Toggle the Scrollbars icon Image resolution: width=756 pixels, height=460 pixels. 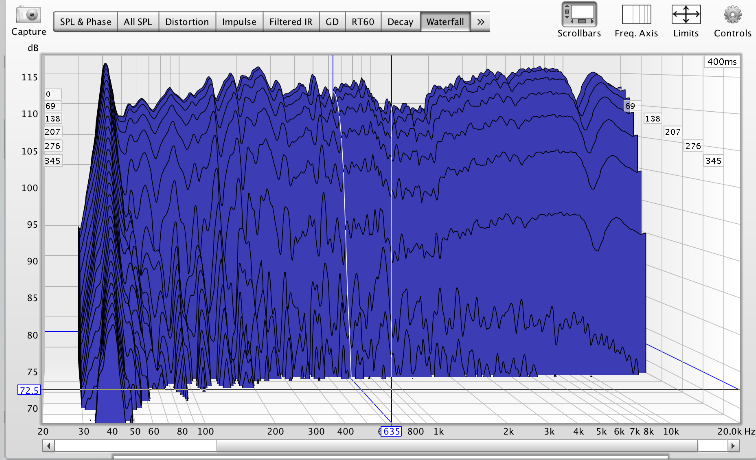(x=579, y=14)
